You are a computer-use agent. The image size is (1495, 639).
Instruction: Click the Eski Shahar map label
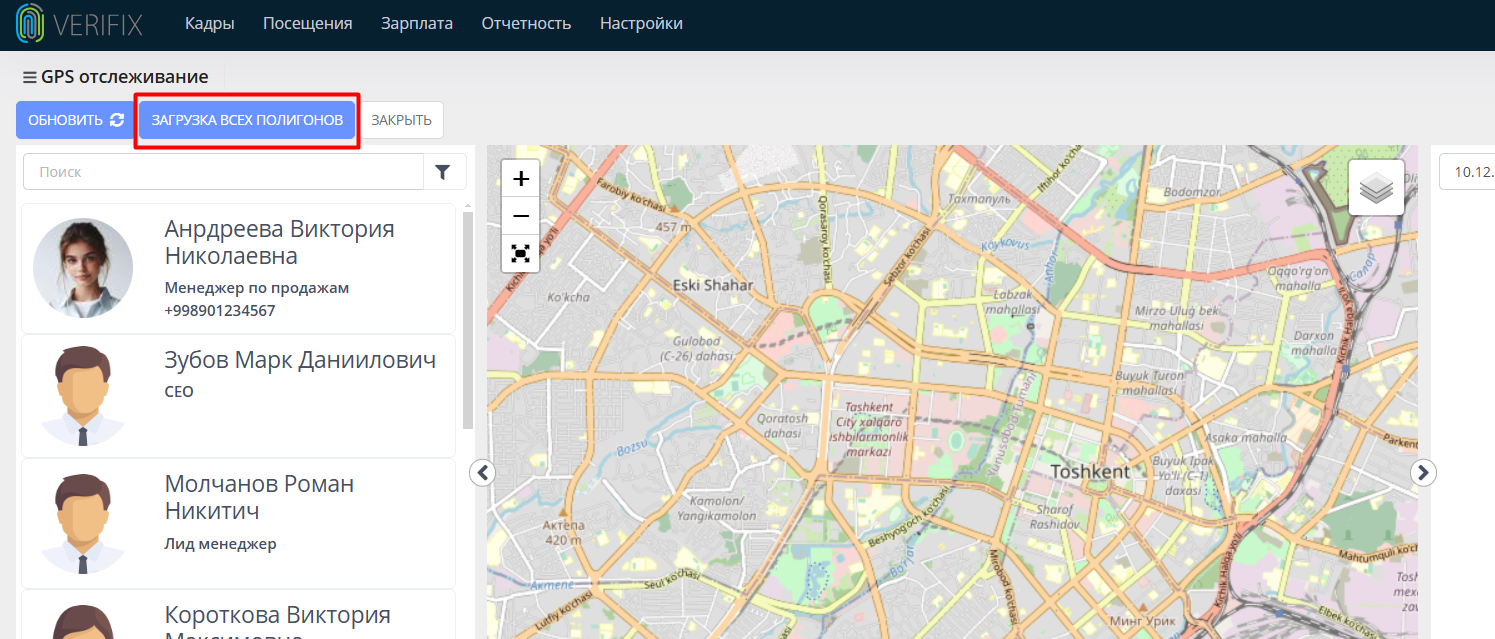(x=713, y=285)
